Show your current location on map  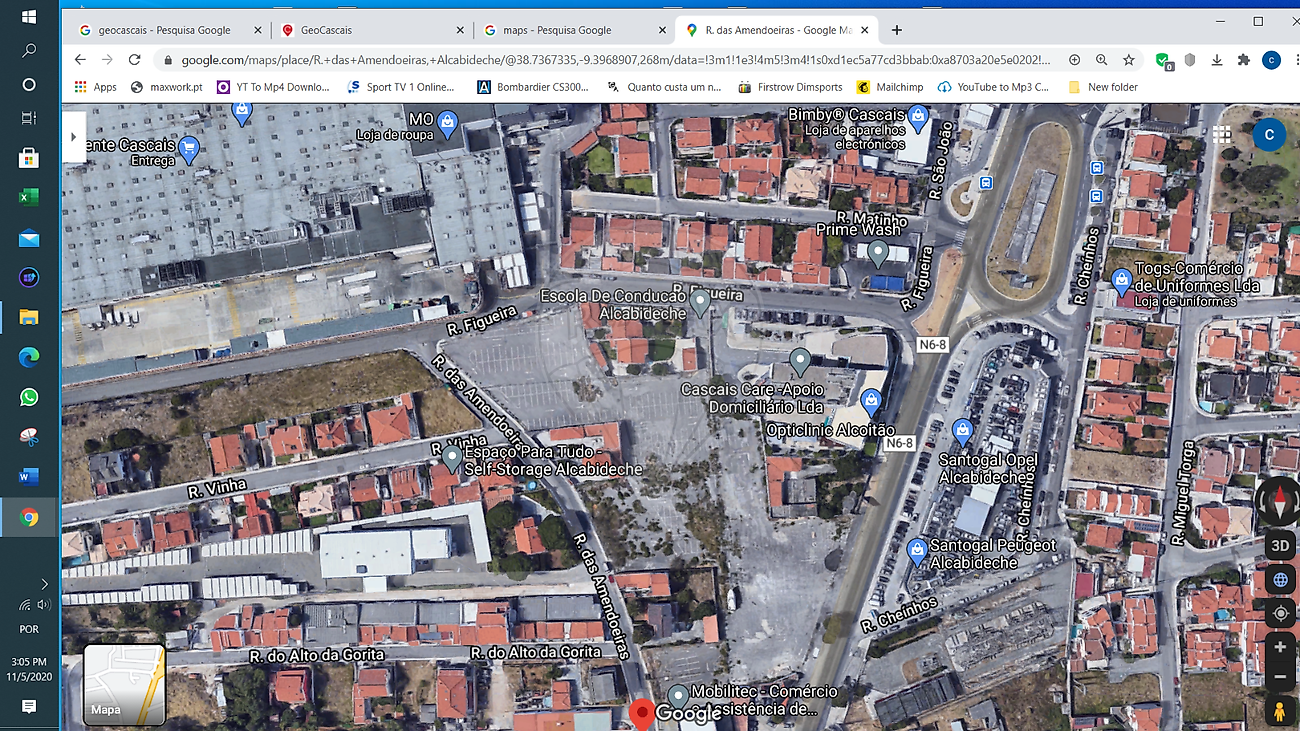[x=1279, y=613]
